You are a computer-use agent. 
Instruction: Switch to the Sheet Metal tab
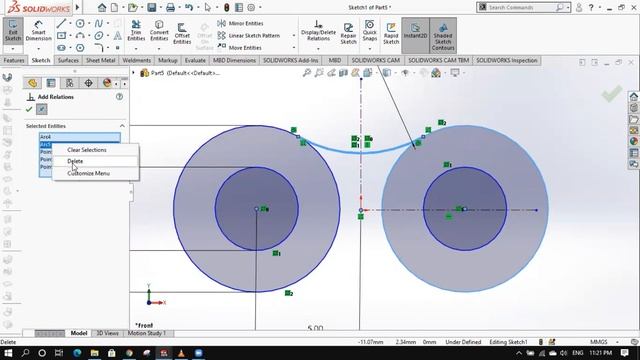tap(100, 60)
